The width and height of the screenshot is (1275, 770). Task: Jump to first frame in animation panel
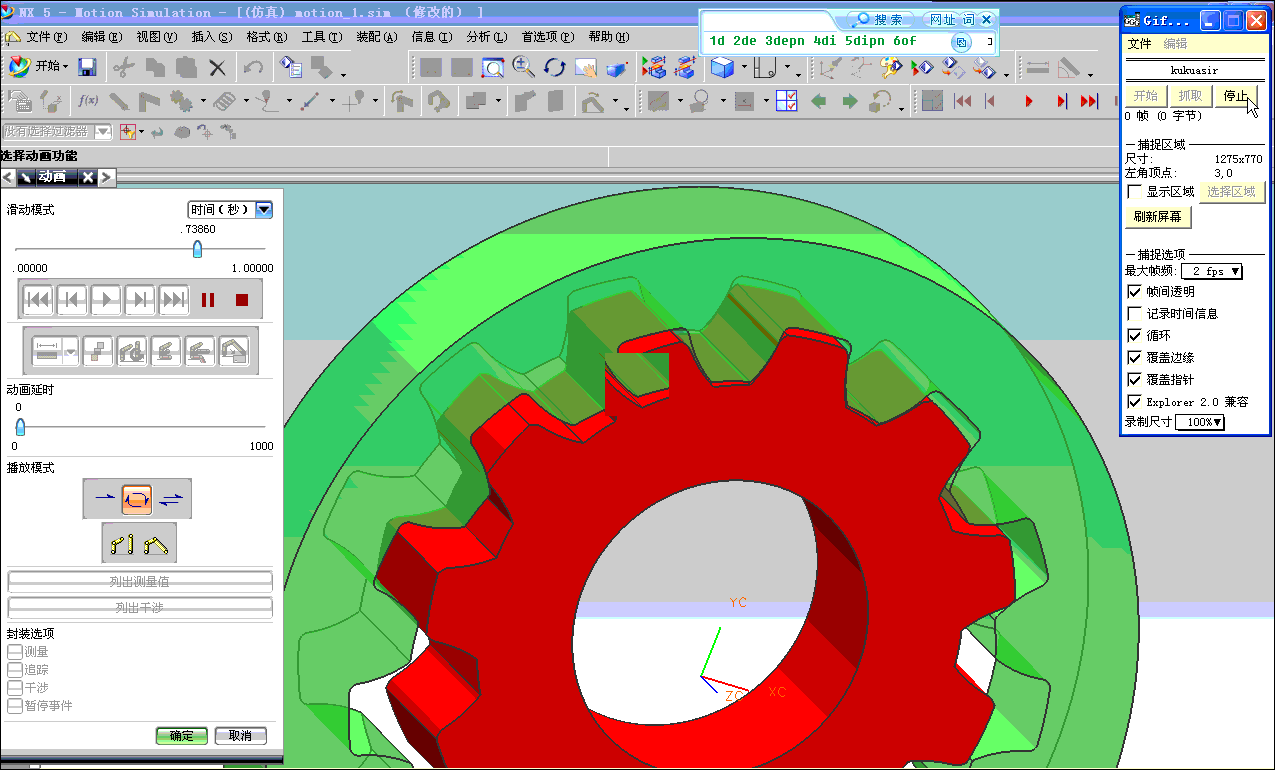38,299
